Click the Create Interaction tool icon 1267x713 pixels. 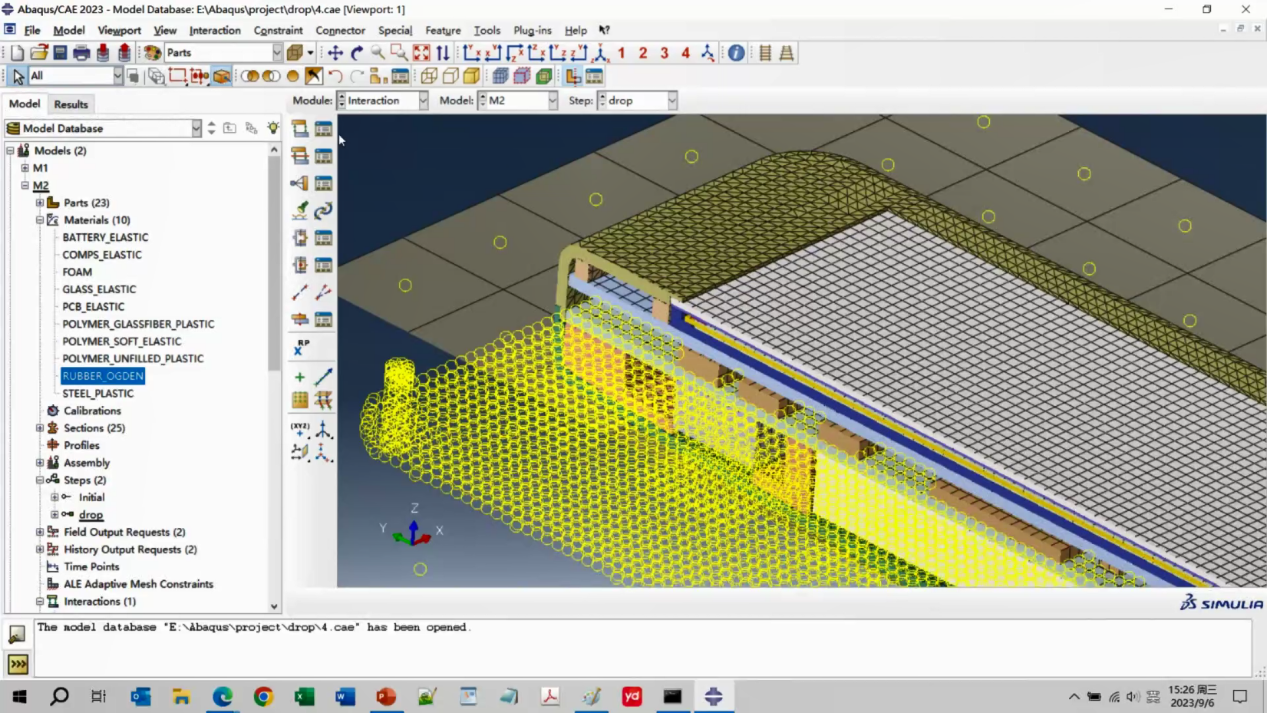pos(300,129)
